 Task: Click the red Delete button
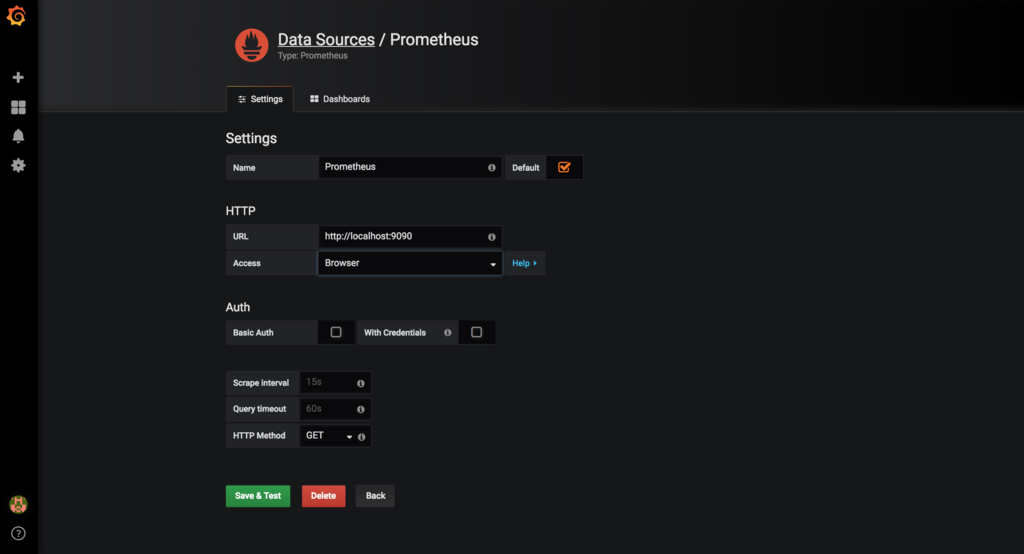click(x=323, y=496)
